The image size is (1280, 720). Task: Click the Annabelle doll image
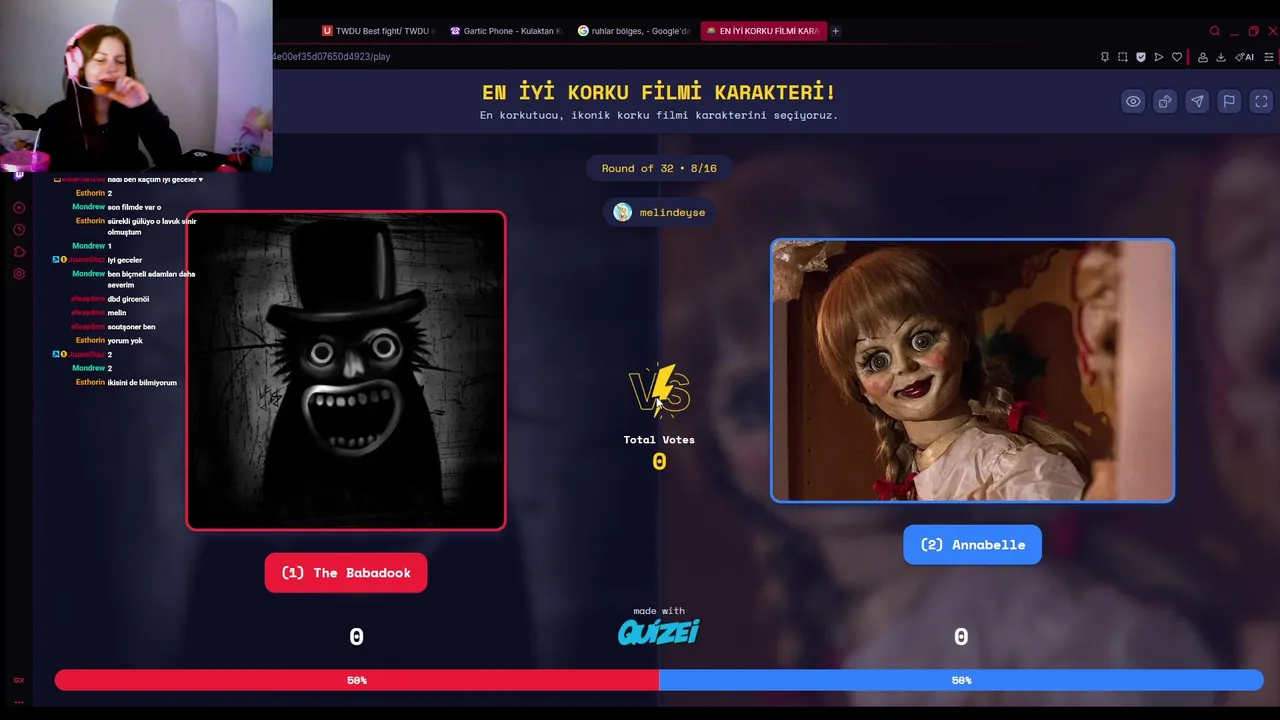click(x=972, y=370)
